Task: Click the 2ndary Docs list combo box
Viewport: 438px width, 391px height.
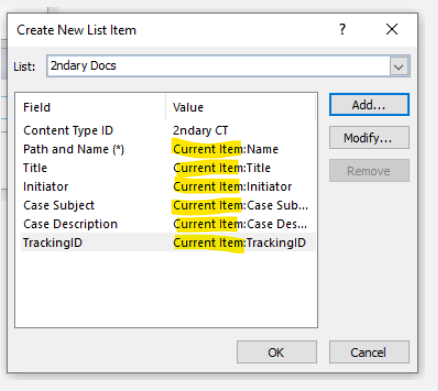Action: 228,66
